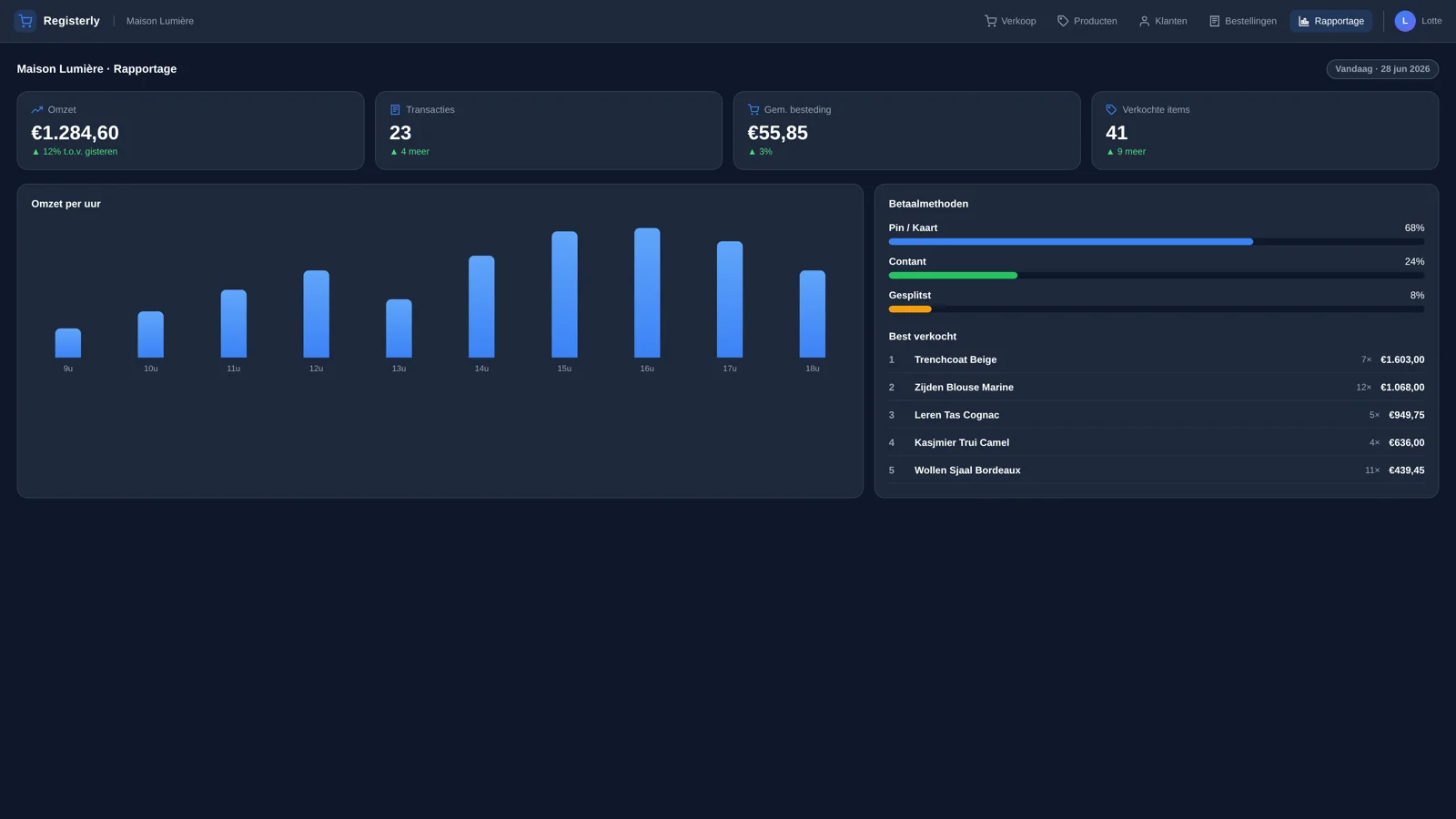1456x819 pixels.
Task: Click the Omzet trend line icon
Action: (x=37, y=110)
